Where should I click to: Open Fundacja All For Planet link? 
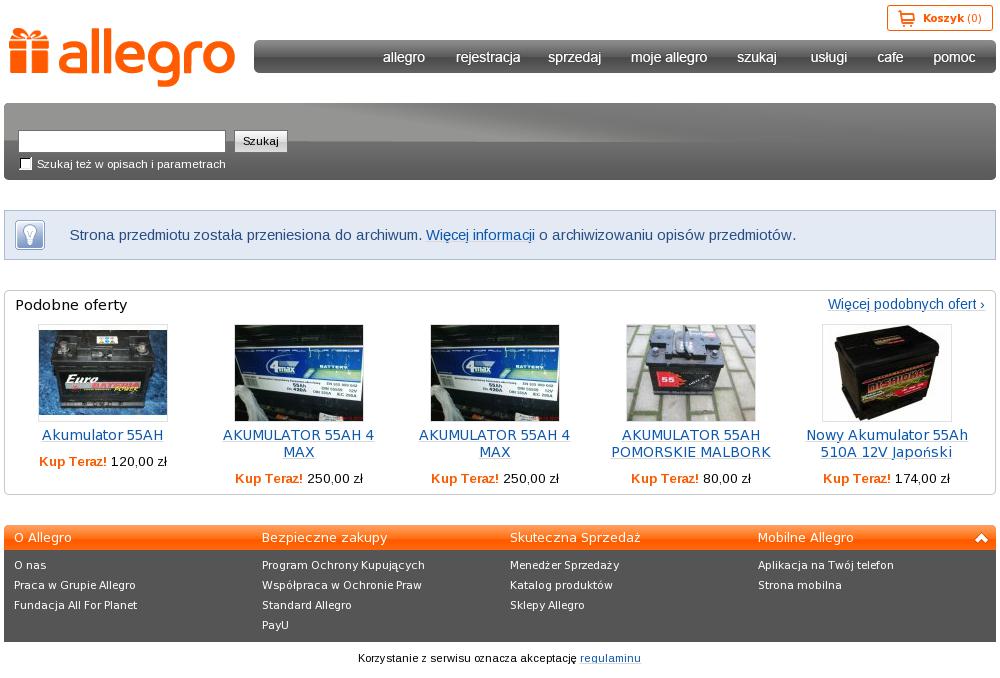coord(75,605)
